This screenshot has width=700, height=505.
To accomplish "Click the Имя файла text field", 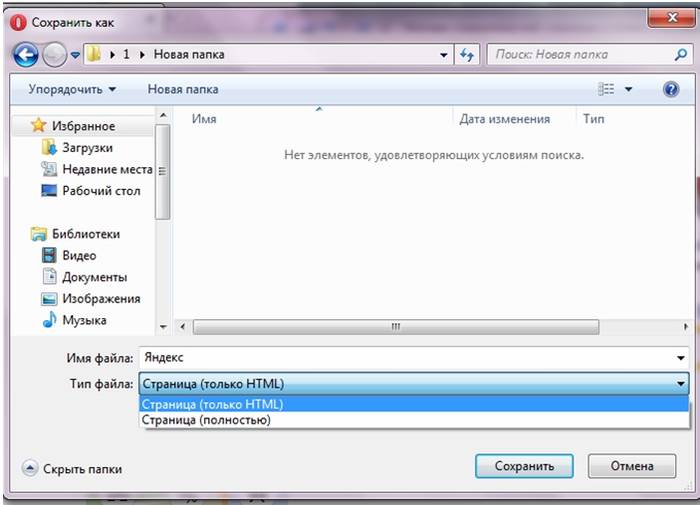I will (x=400, y=357).
